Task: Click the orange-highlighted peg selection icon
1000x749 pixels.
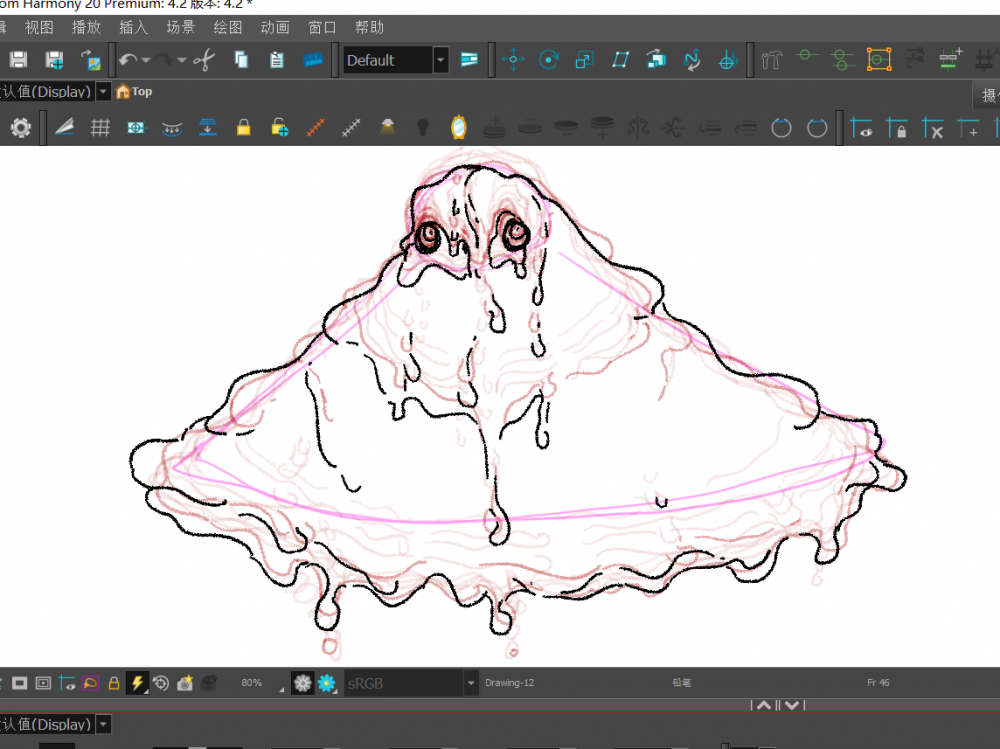Action: click(878, 60)
